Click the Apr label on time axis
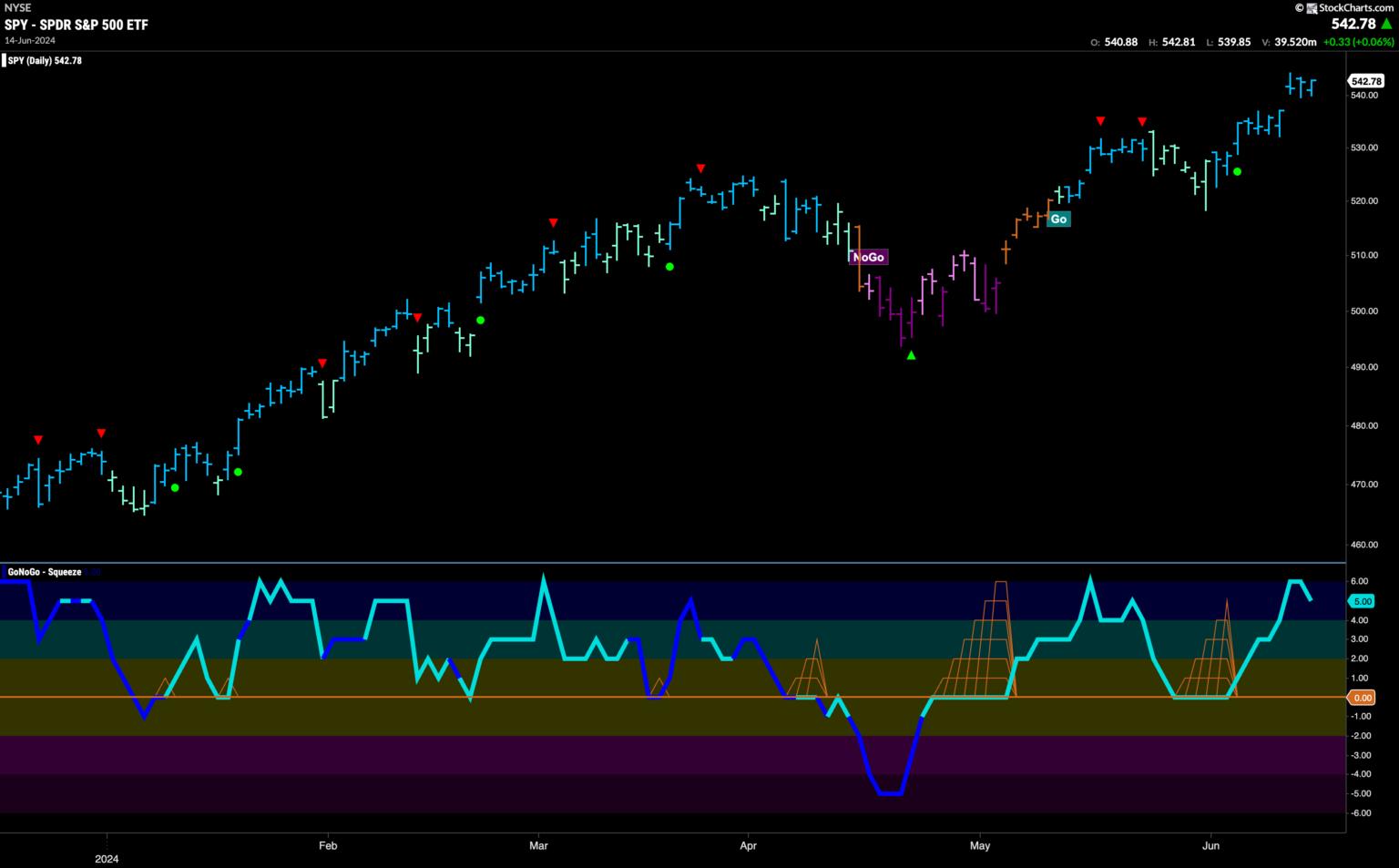Image resolution: width=1399 pixels, height=868 pixels. (x=748, y=846)
